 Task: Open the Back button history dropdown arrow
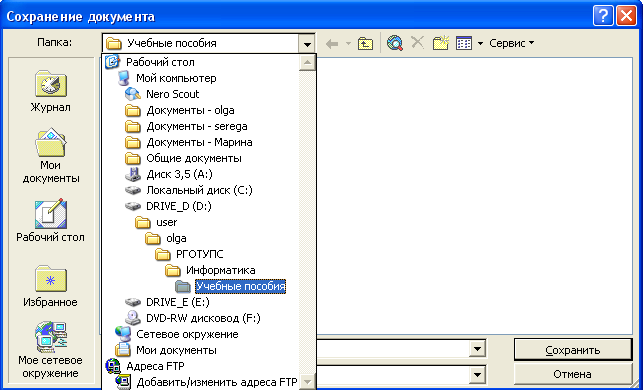click(348, 43)
